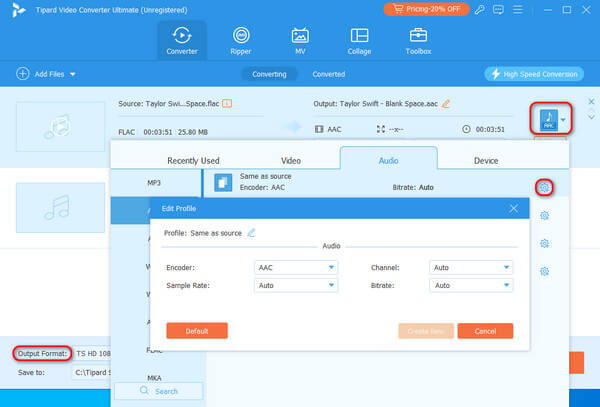Select the first file thumbnail

click(x=60, y=127)
